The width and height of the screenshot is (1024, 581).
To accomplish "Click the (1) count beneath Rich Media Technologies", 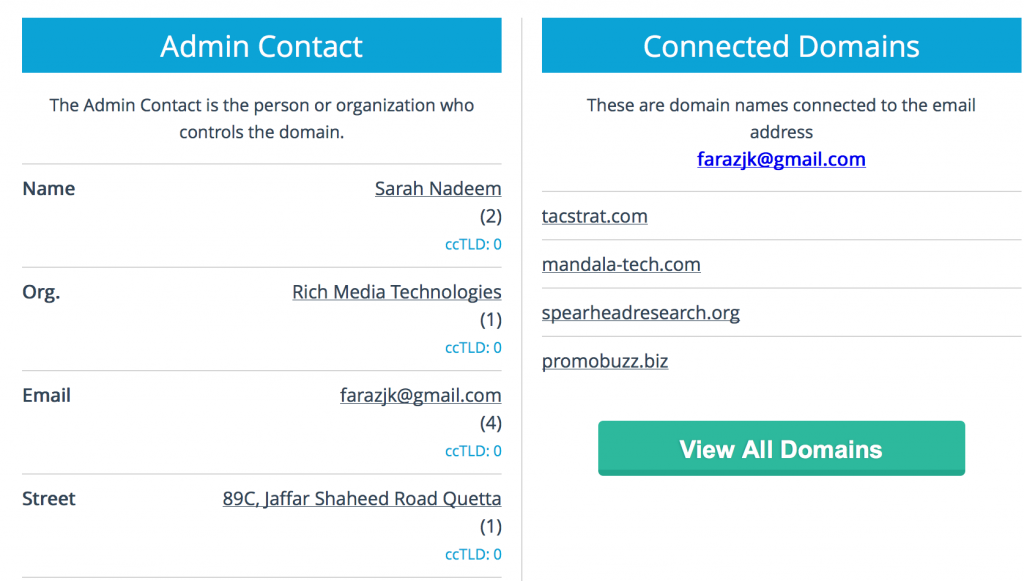I will (490, 320).
